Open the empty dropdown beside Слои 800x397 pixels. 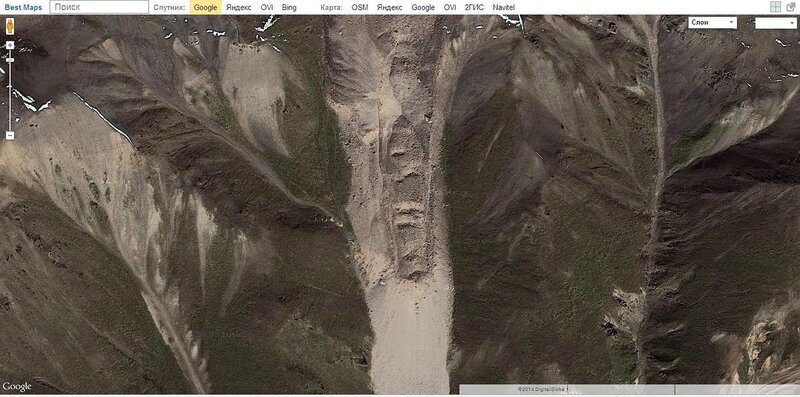[776, 23]
